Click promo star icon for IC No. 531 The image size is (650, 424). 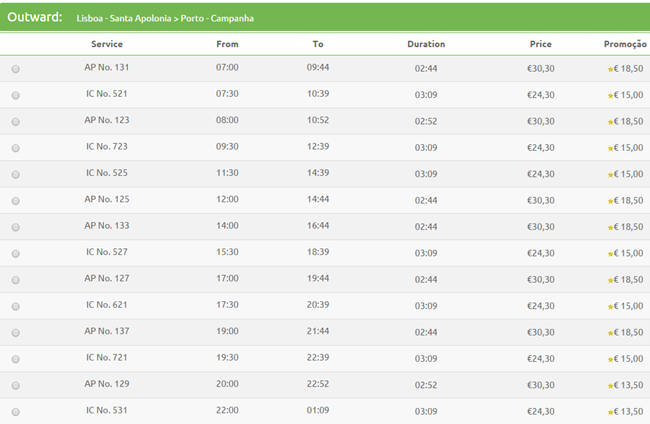610,412
